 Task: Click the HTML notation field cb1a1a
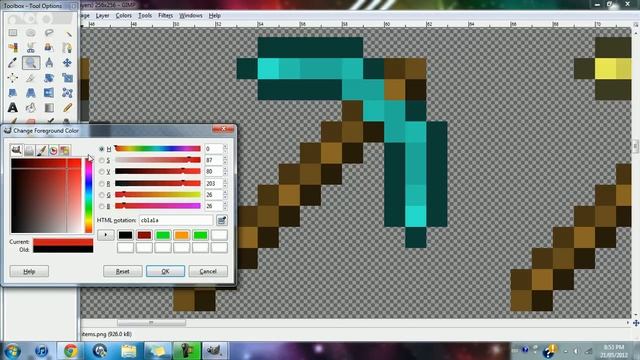(x=176, y=220)
